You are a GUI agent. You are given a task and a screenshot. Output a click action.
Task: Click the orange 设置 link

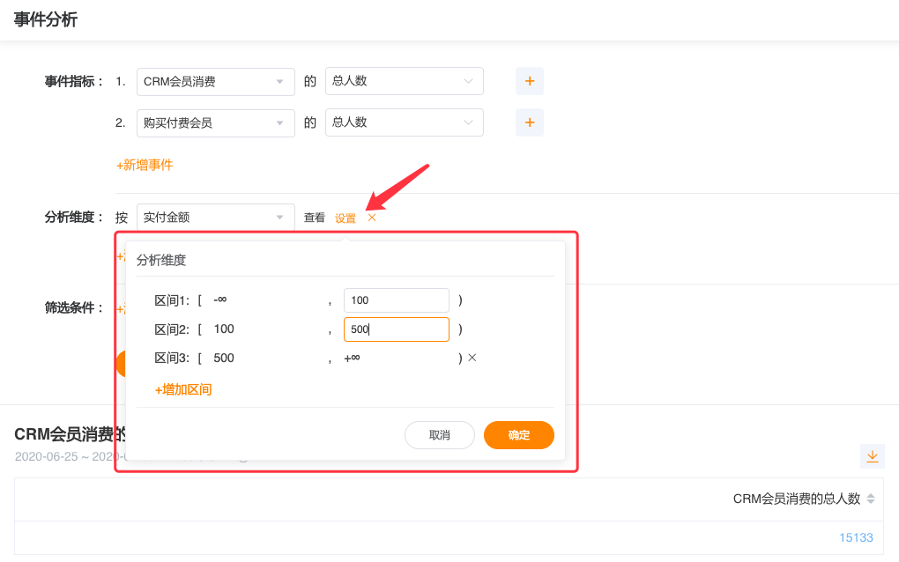[x=345, y=218]
